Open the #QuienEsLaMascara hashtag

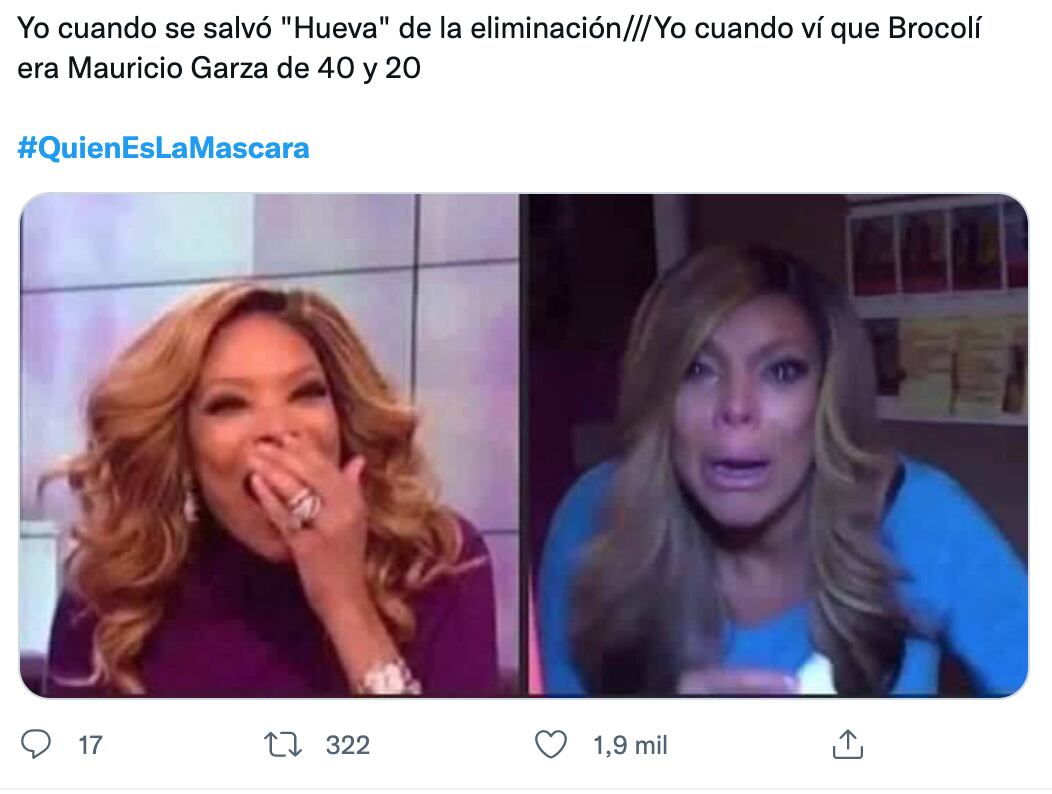(x=163, y=148)
